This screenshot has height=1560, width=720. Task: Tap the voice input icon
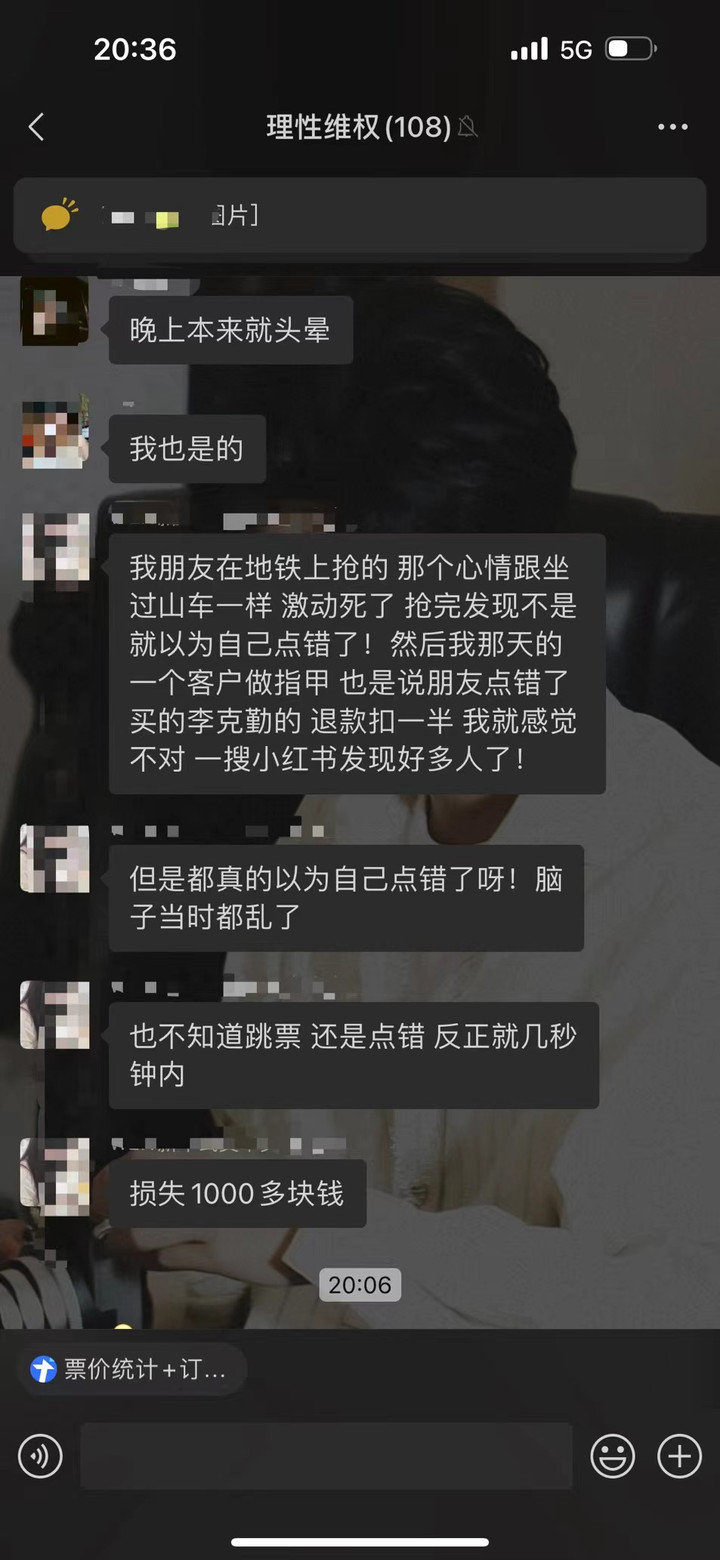pyautogui.click(x=40, y=1456)
